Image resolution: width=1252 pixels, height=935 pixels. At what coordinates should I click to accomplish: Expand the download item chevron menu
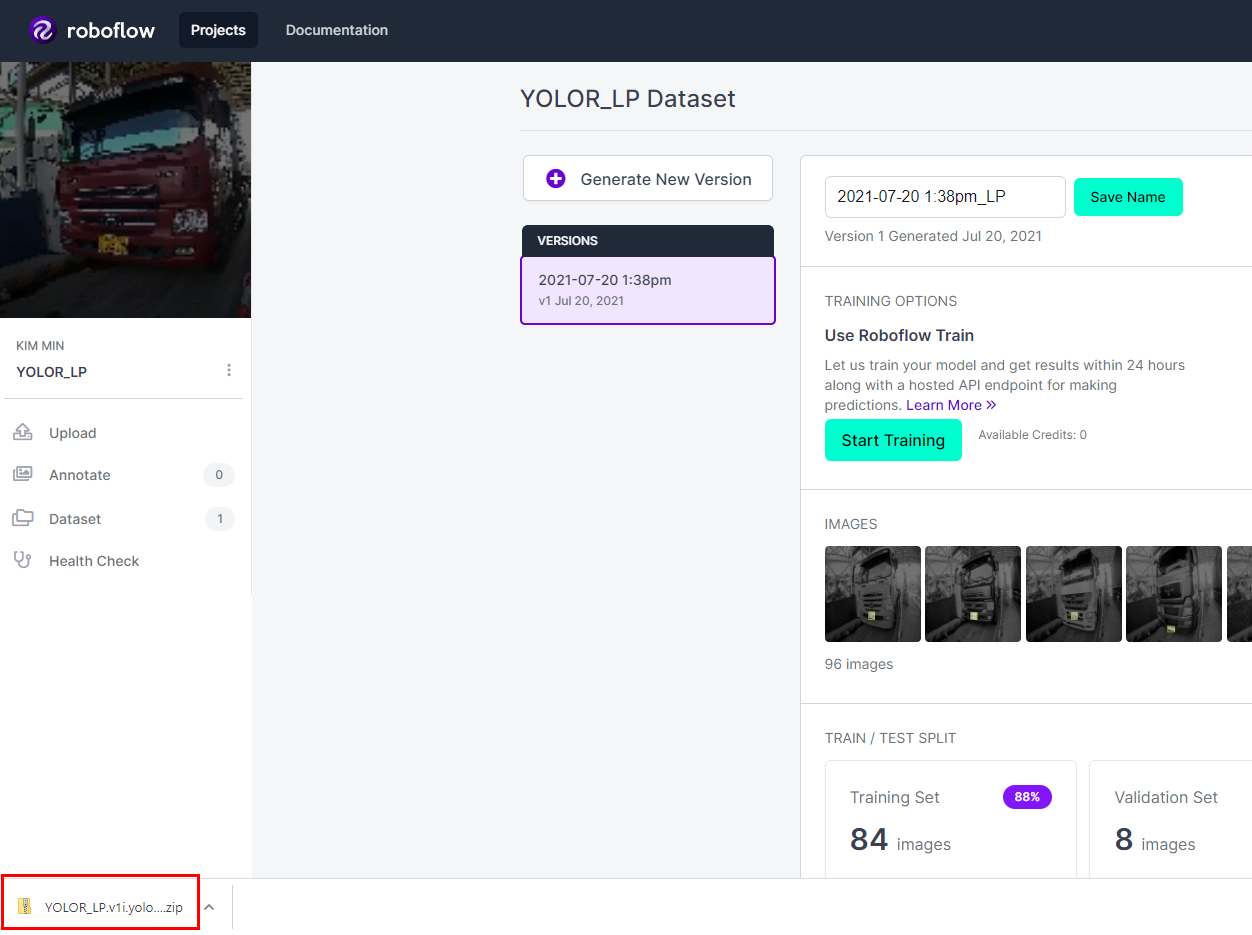click(209, 907)
